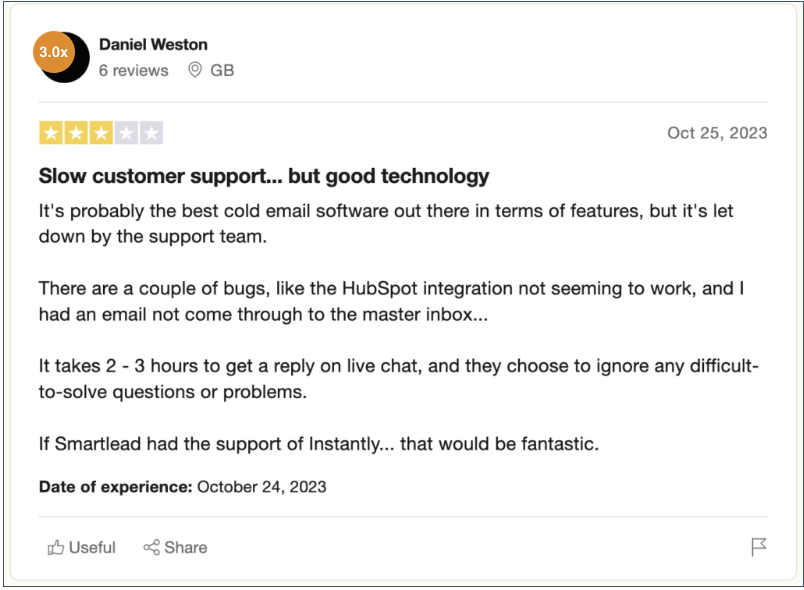Click the second yellow rating star
The width and height of the screenshot is (804, 590).
(x=76, y=133)
